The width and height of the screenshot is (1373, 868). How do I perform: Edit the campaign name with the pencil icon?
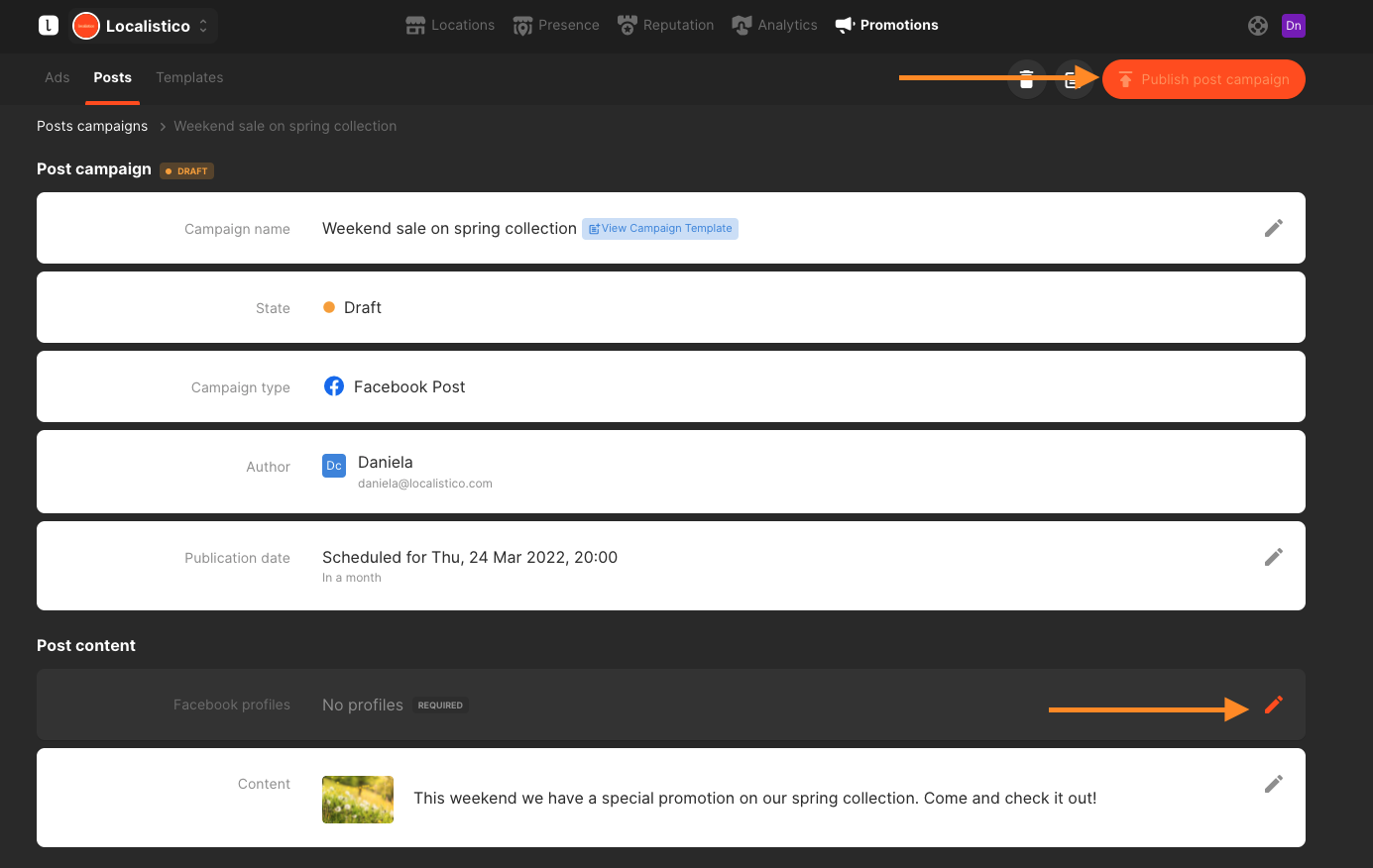pyautogui.click(x=1274, y=228)
